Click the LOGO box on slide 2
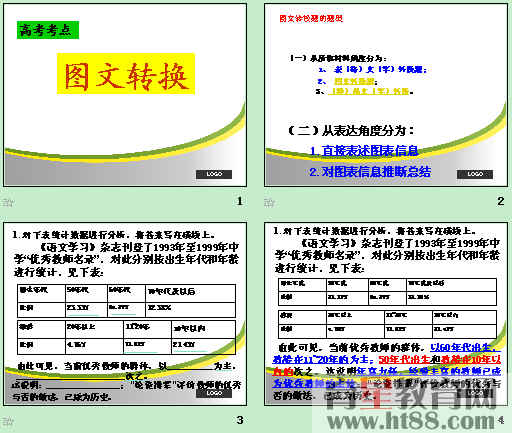The width and height of the screenshot is (512, 433). coord(475,174)
